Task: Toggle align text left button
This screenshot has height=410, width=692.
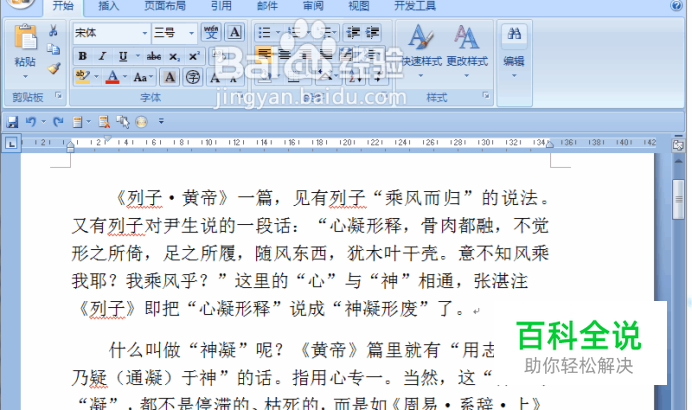Action: coord(264,54)
